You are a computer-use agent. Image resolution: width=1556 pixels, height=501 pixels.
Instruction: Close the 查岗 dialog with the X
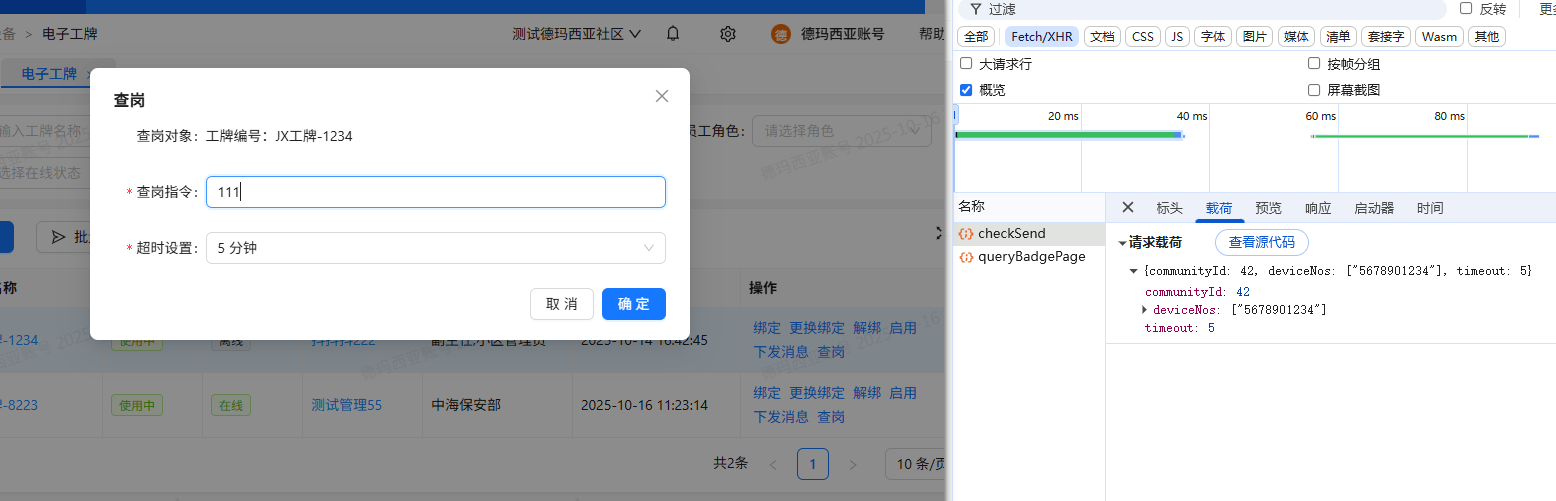point(661,96)
